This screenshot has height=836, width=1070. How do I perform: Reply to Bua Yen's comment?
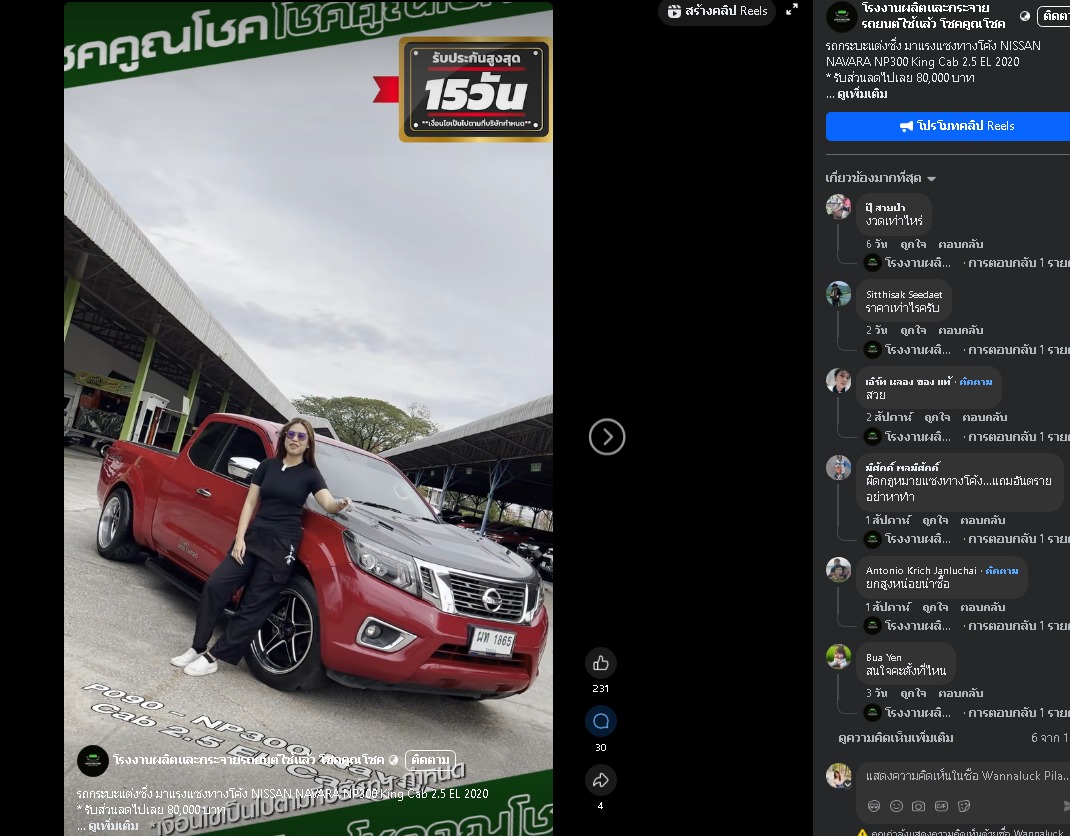960,693
